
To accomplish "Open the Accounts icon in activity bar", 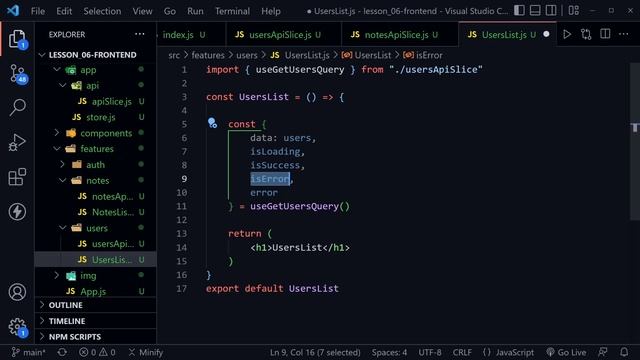I will (x=17, y=292).
